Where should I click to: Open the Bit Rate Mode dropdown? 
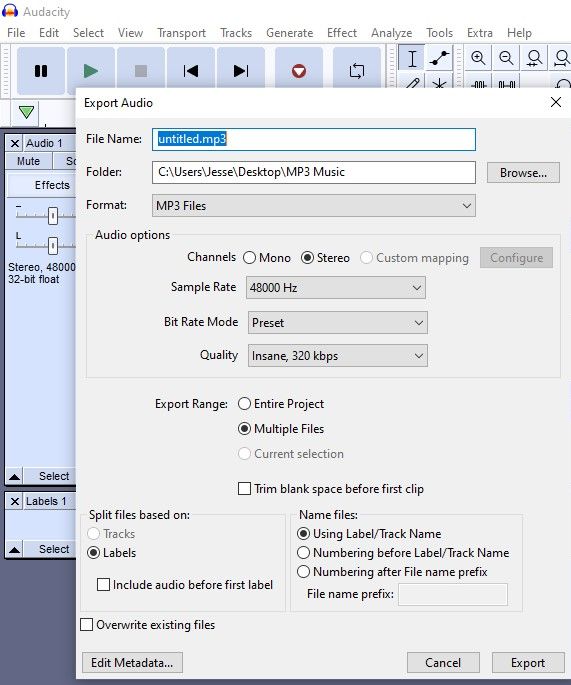[337, 322]
